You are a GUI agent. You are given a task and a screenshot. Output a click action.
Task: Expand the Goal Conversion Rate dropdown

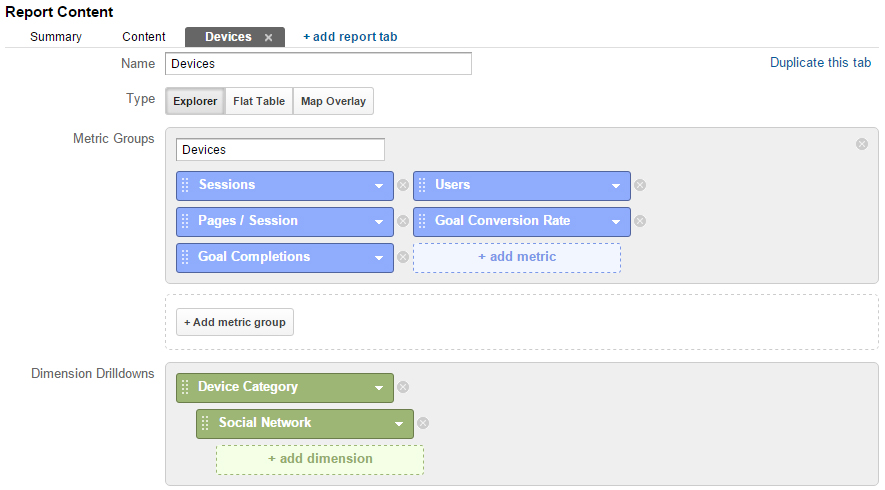point(616,222)
